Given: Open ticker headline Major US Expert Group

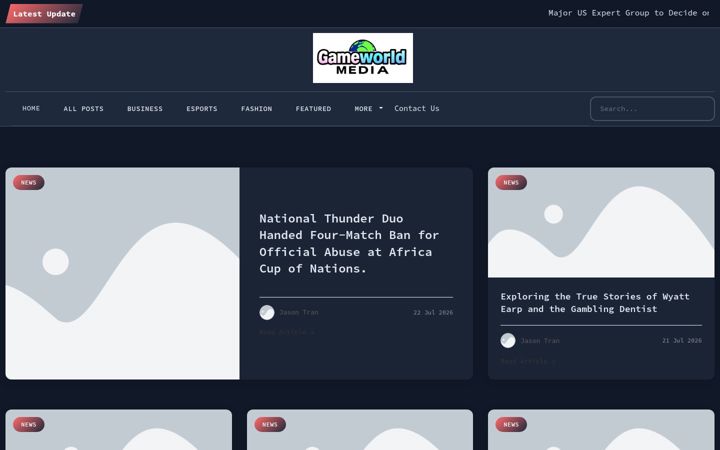Looking at the screenshot, I should (629, 13).
